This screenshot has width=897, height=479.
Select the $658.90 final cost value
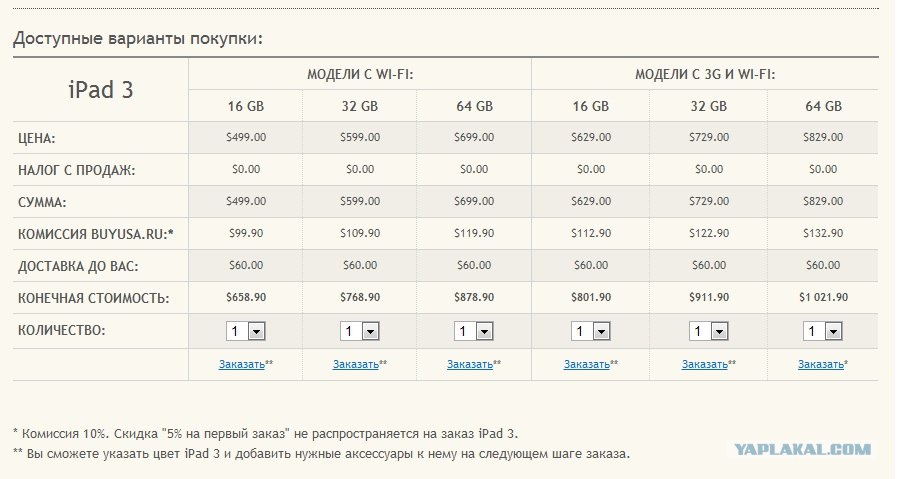(x=246, y=297)
